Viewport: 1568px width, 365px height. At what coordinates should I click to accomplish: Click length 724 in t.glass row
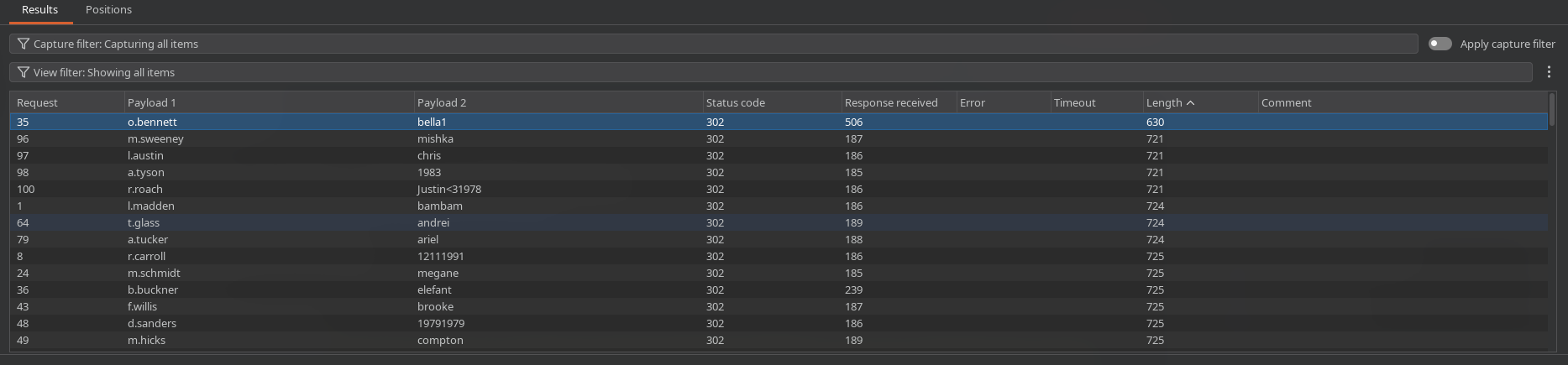coord(1155,222)
